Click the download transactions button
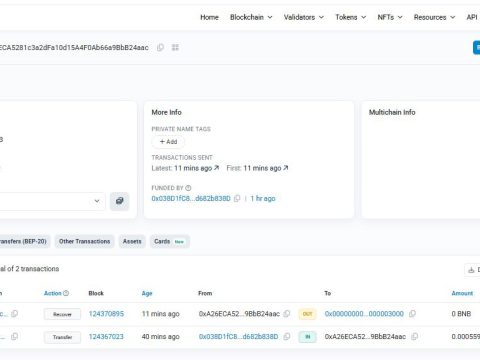The image size is (480, 360). (472, 270)
